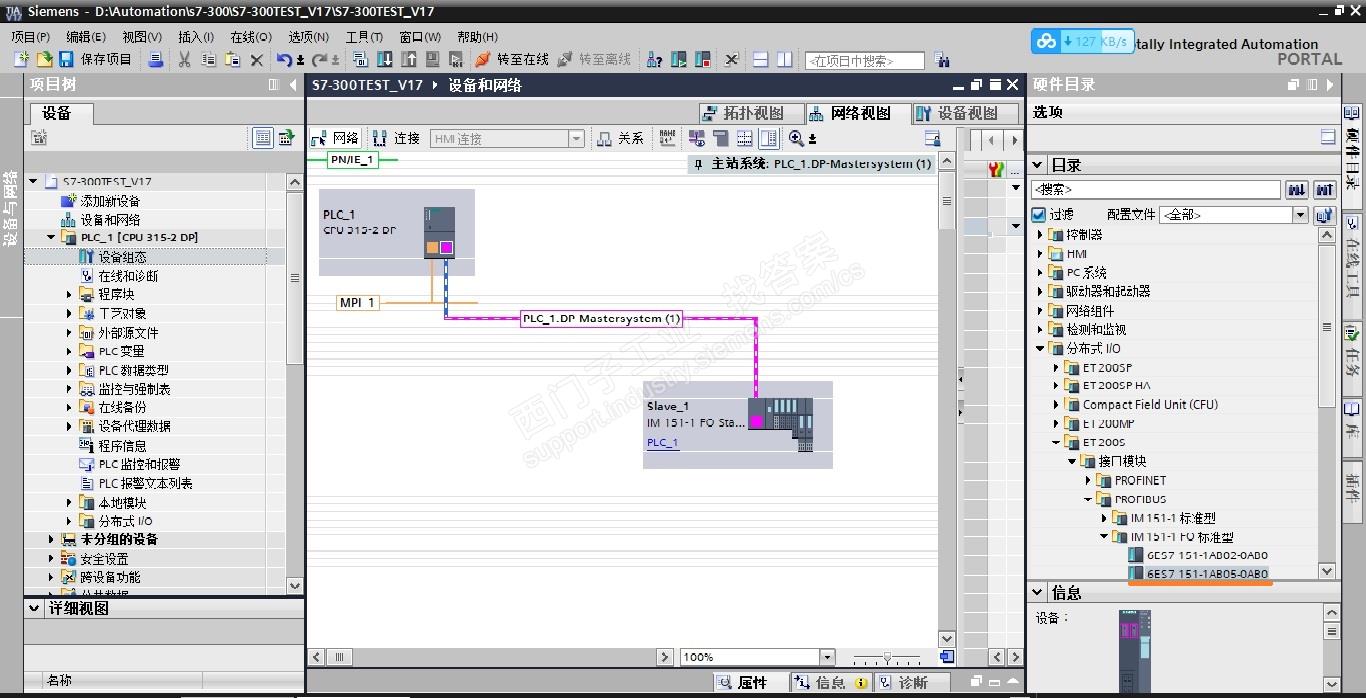Switch to 设备视图 device view tab
Image resolution: width=1366 pixels, height=698 pixels.
pyautogui.click(x=965, y=113)
